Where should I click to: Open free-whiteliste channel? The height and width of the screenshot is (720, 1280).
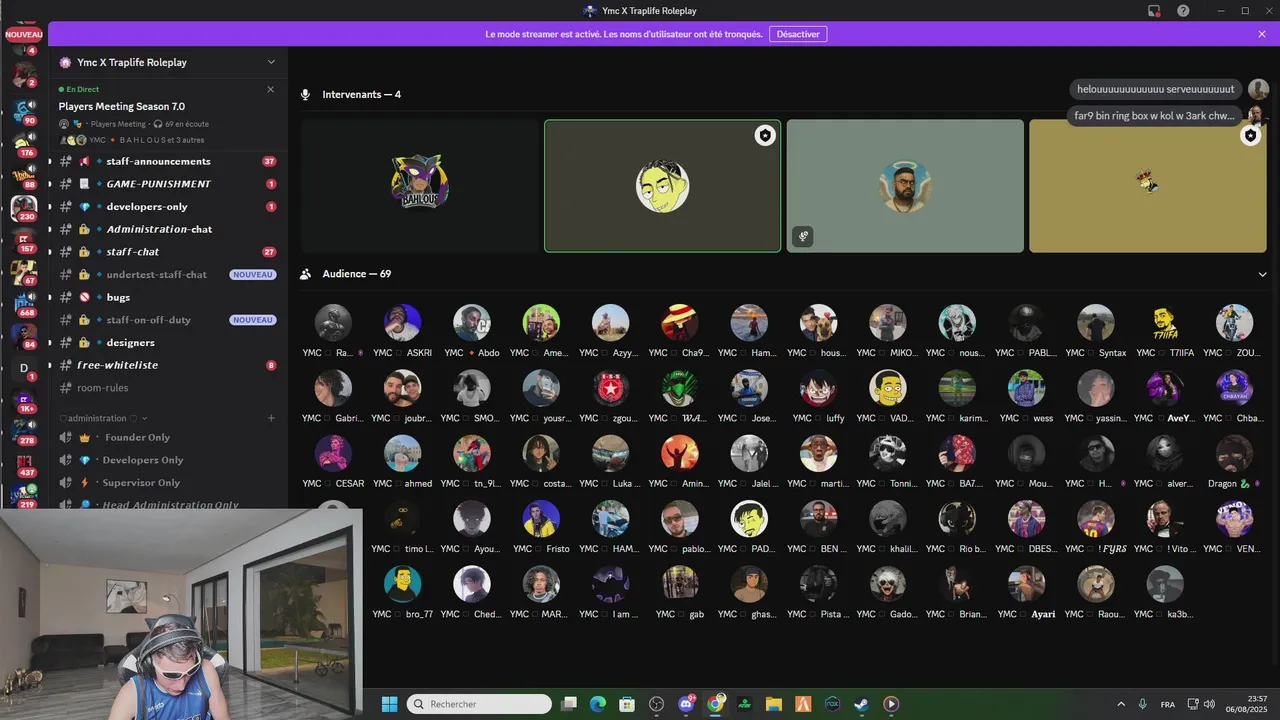tap(168, 365)
